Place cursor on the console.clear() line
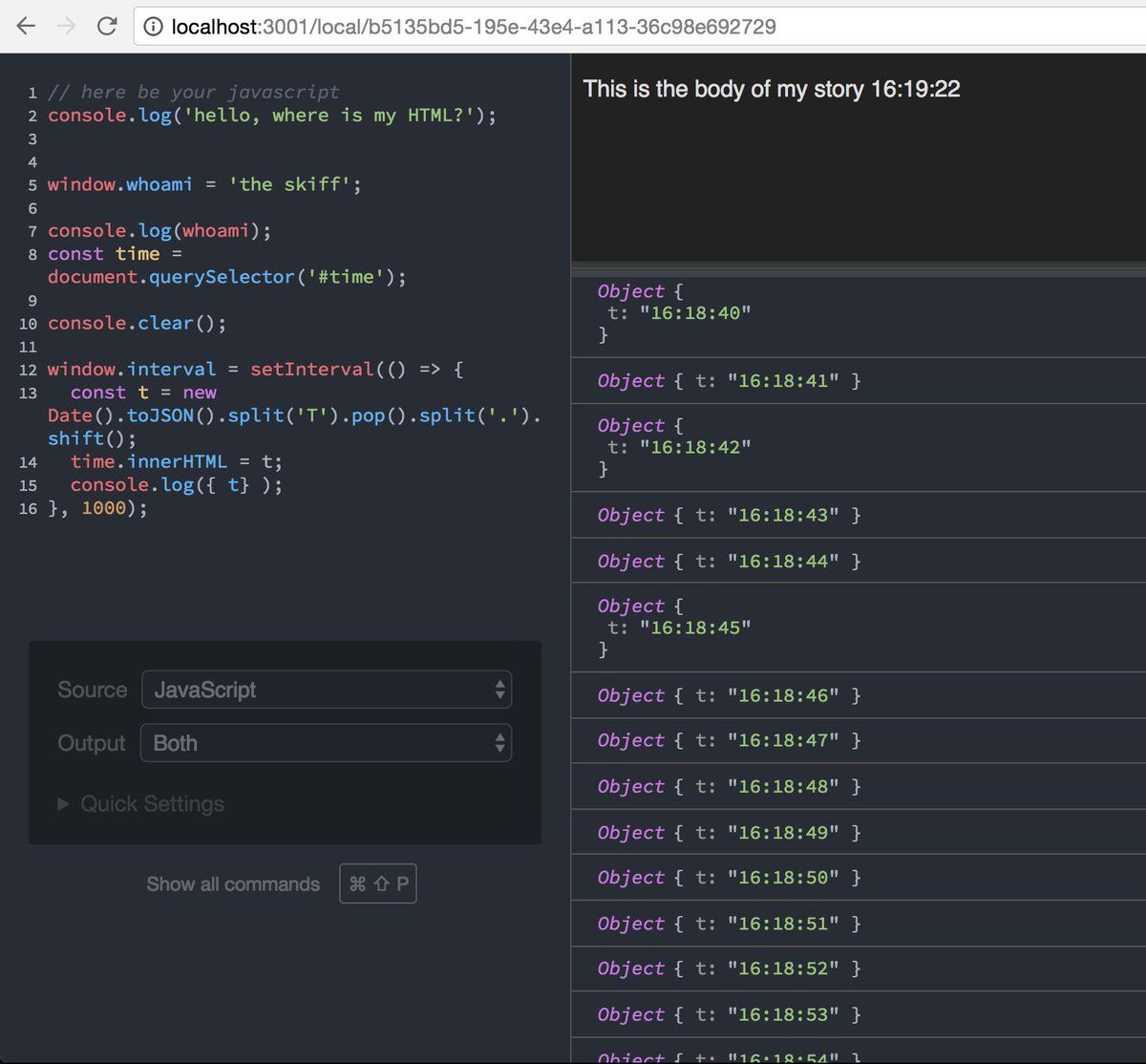1146x1064 pixels. pos(137,323)
